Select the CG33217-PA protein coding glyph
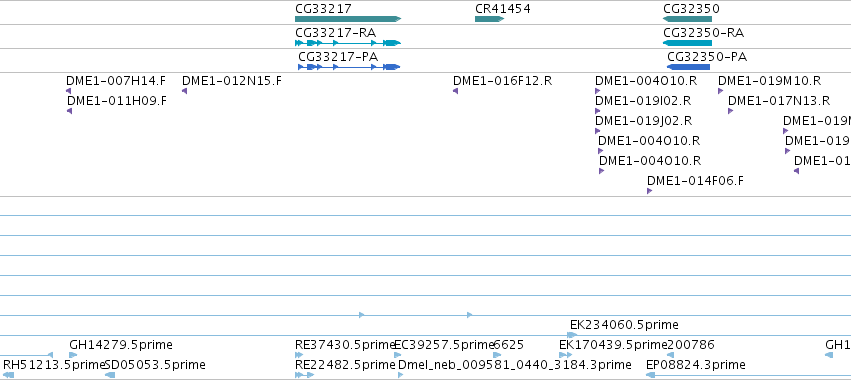Image resolution: width=851 pixels, height=380 pixels. (x=349, y=67)
